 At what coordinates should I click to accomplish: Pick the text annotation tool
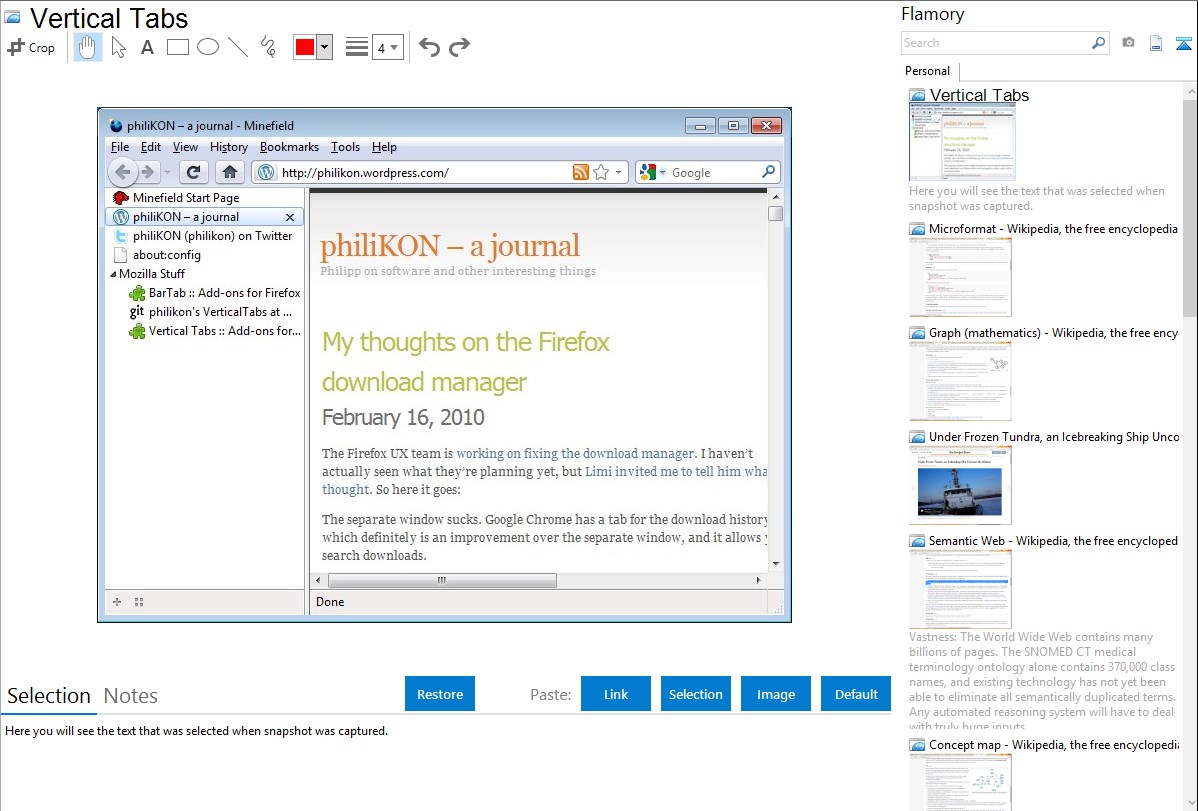coord(147,47)
